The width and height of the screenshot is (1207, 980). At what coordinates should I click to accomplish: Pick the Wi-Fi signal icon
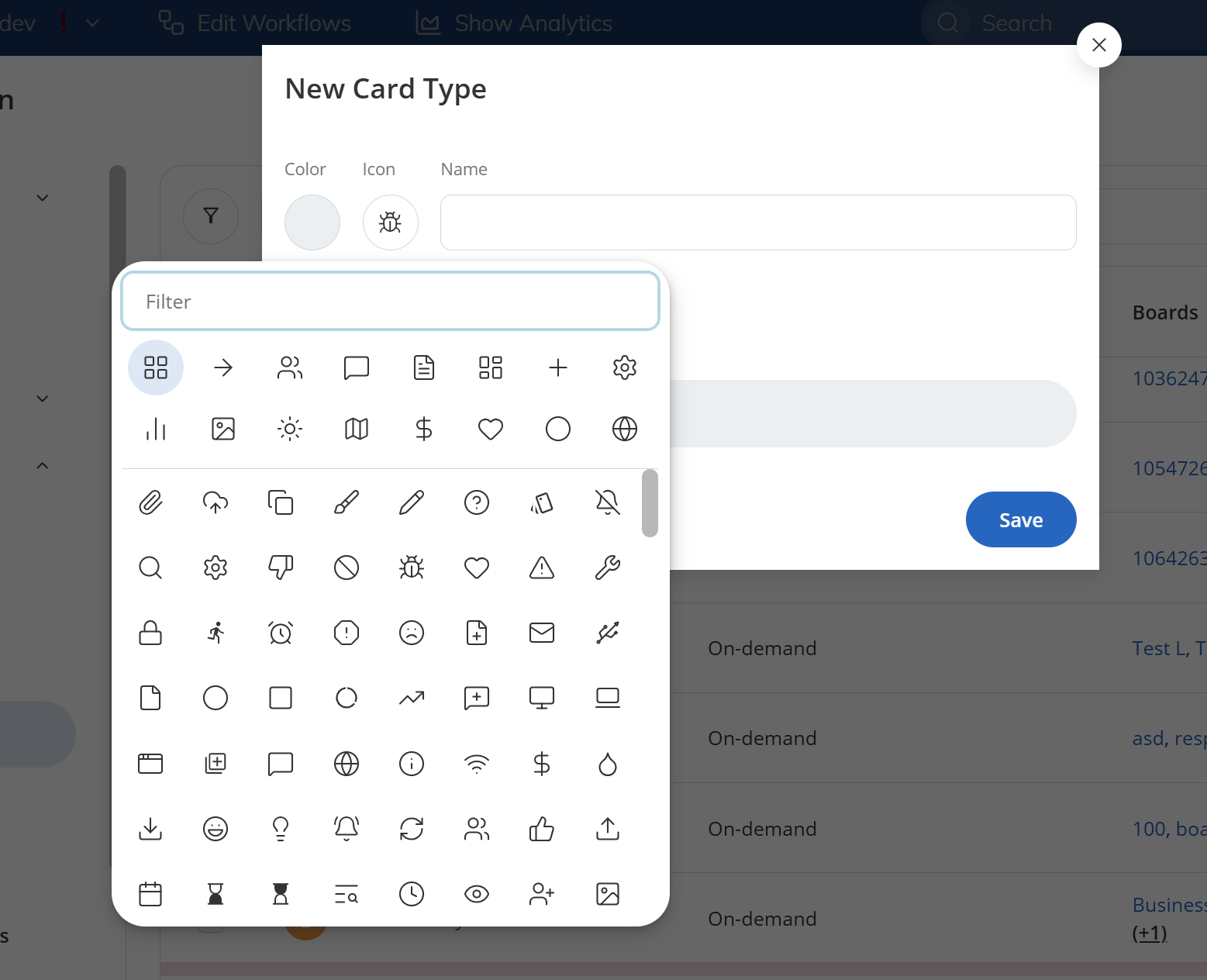[x=477, y=764]
